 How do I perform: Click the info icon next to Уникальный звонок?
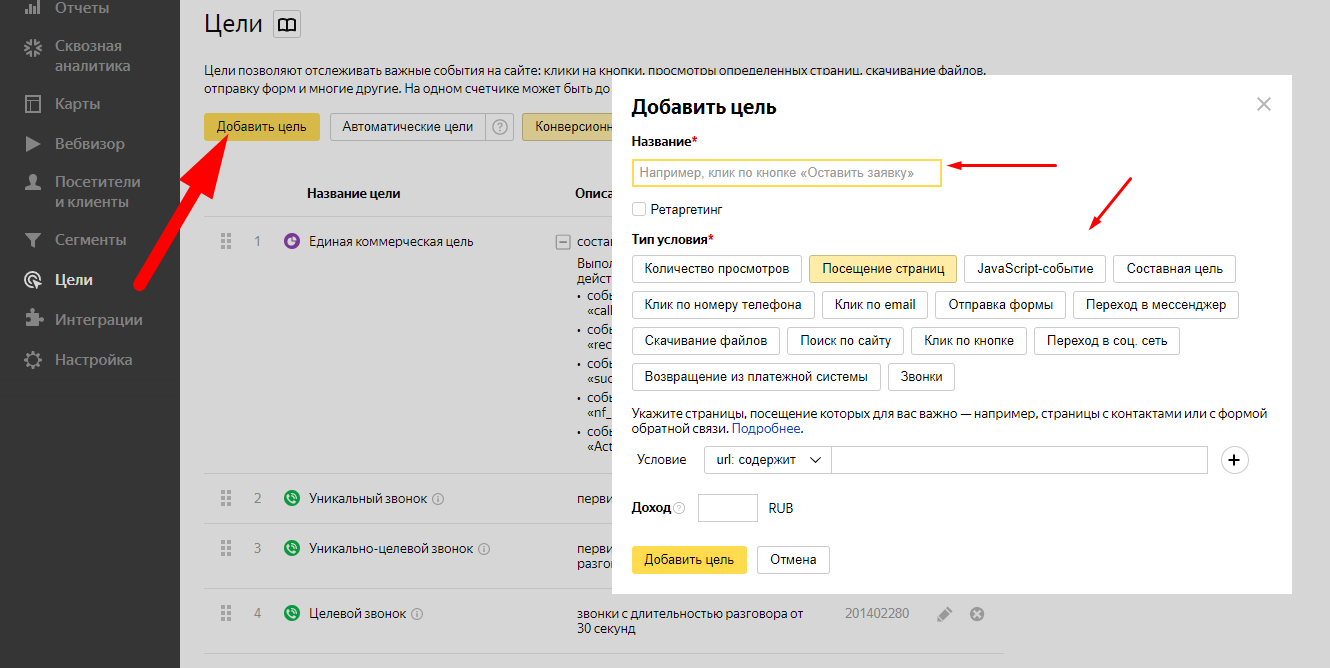438,498
